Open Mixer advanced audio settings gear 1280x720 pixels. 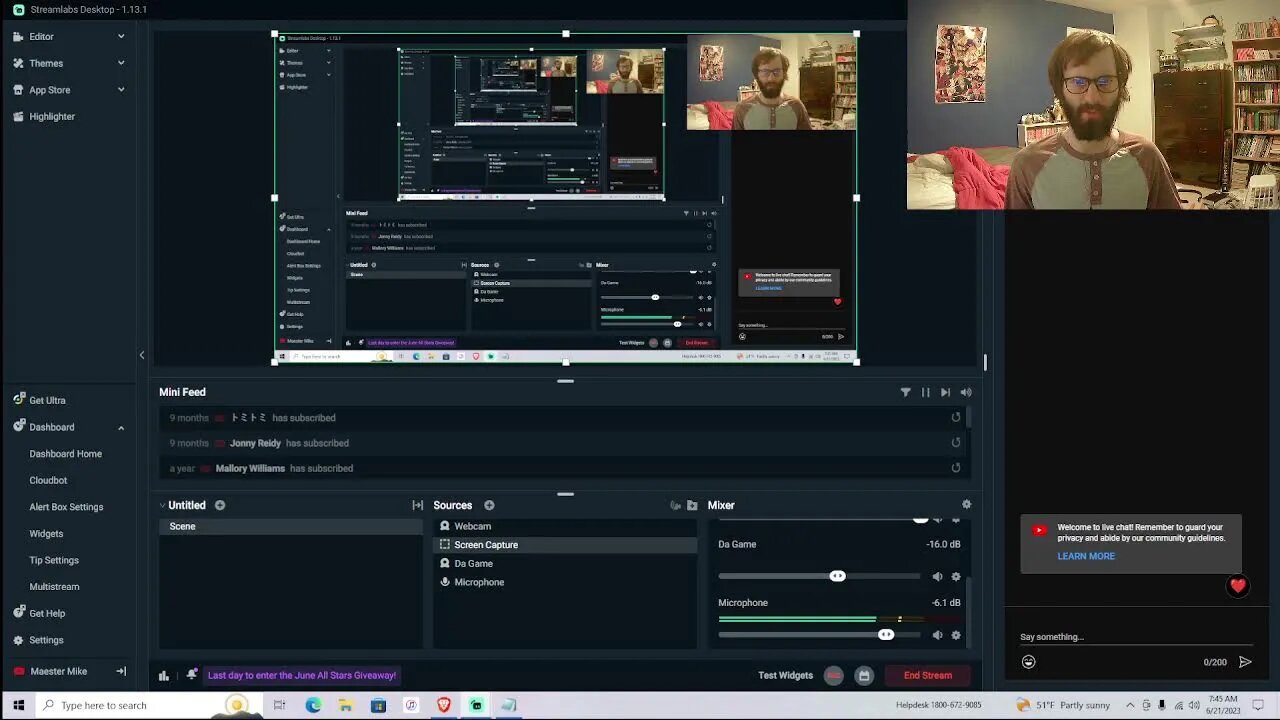click(x=966, y=505)
